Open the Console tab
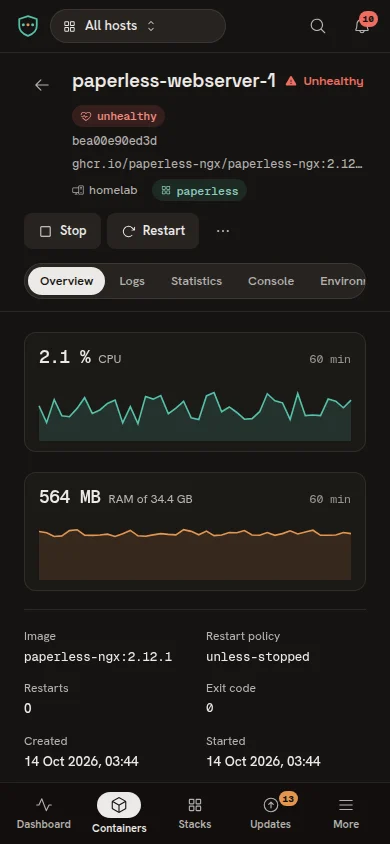Screen dimensions: 390x844 (x=271, y=281)
